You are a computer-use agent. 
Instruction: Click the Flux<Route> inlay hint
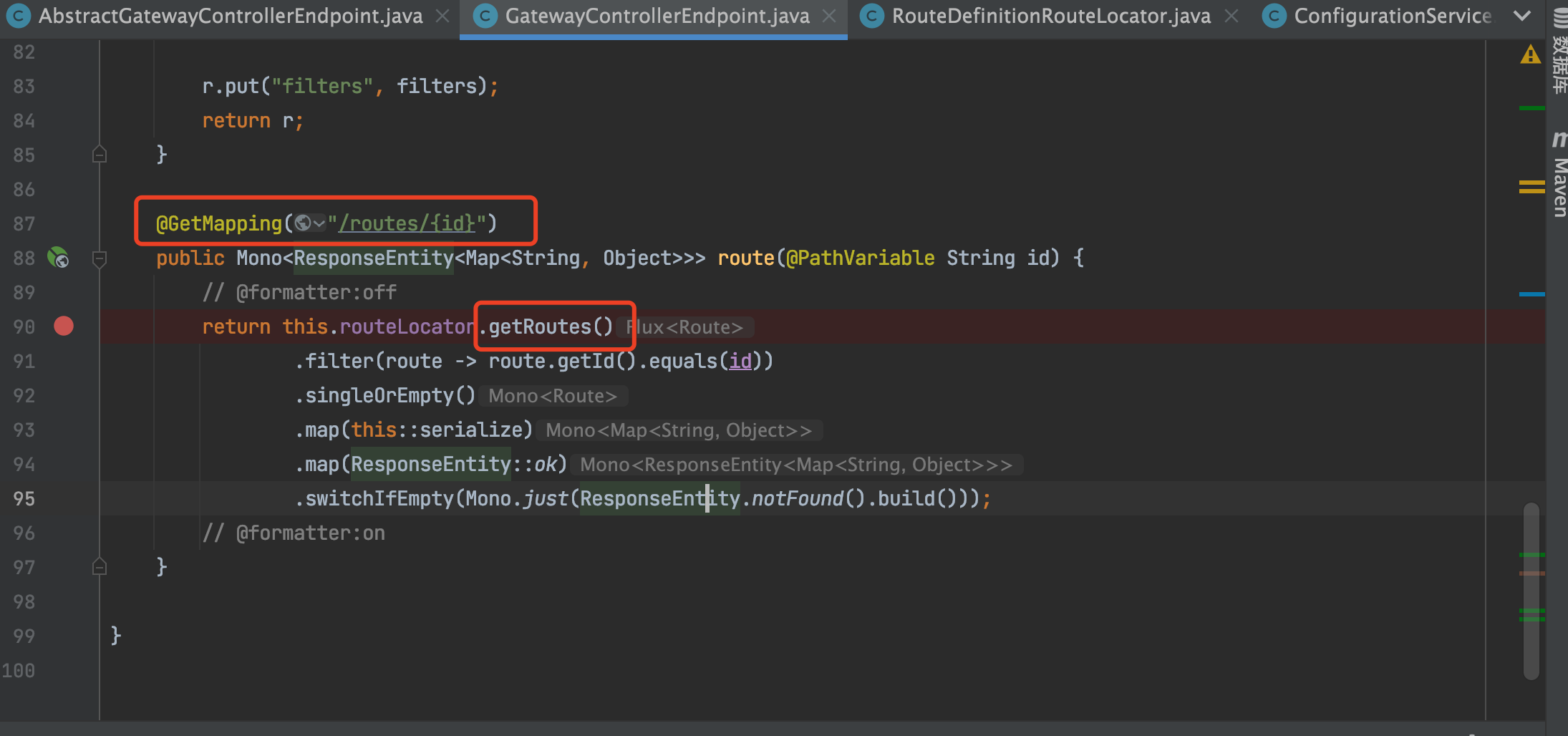pyautogui.click(x=684, y=327)
